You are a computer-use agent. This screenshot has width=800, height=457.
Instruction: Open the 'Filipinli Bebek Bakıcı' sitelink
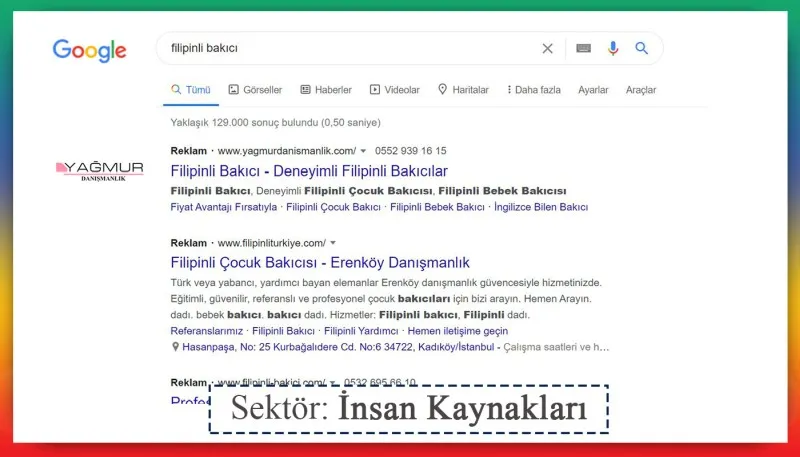[x=437, y=207]
